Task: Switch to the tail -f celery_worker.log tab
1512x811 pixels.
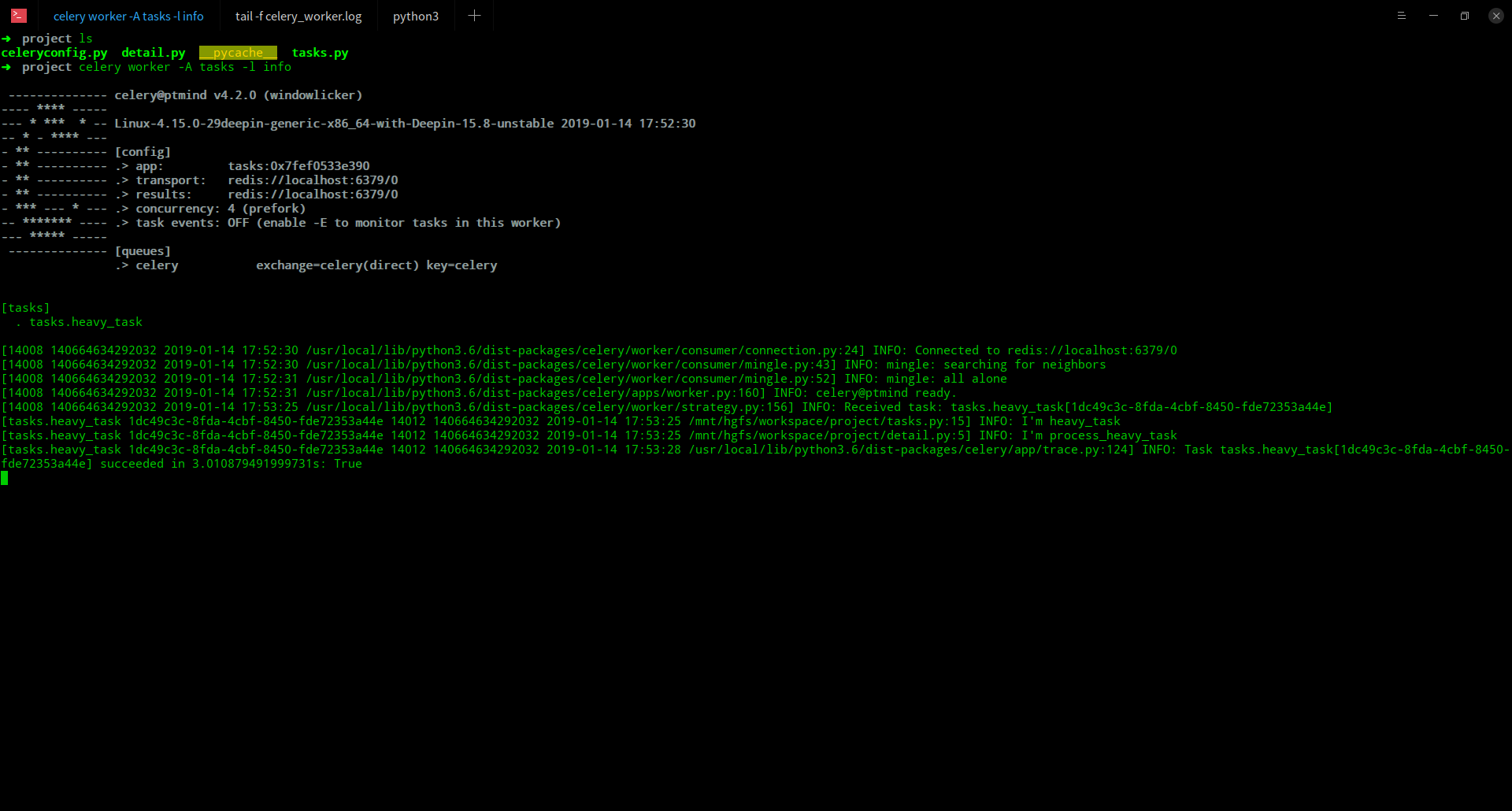Action: click(298, 16)
